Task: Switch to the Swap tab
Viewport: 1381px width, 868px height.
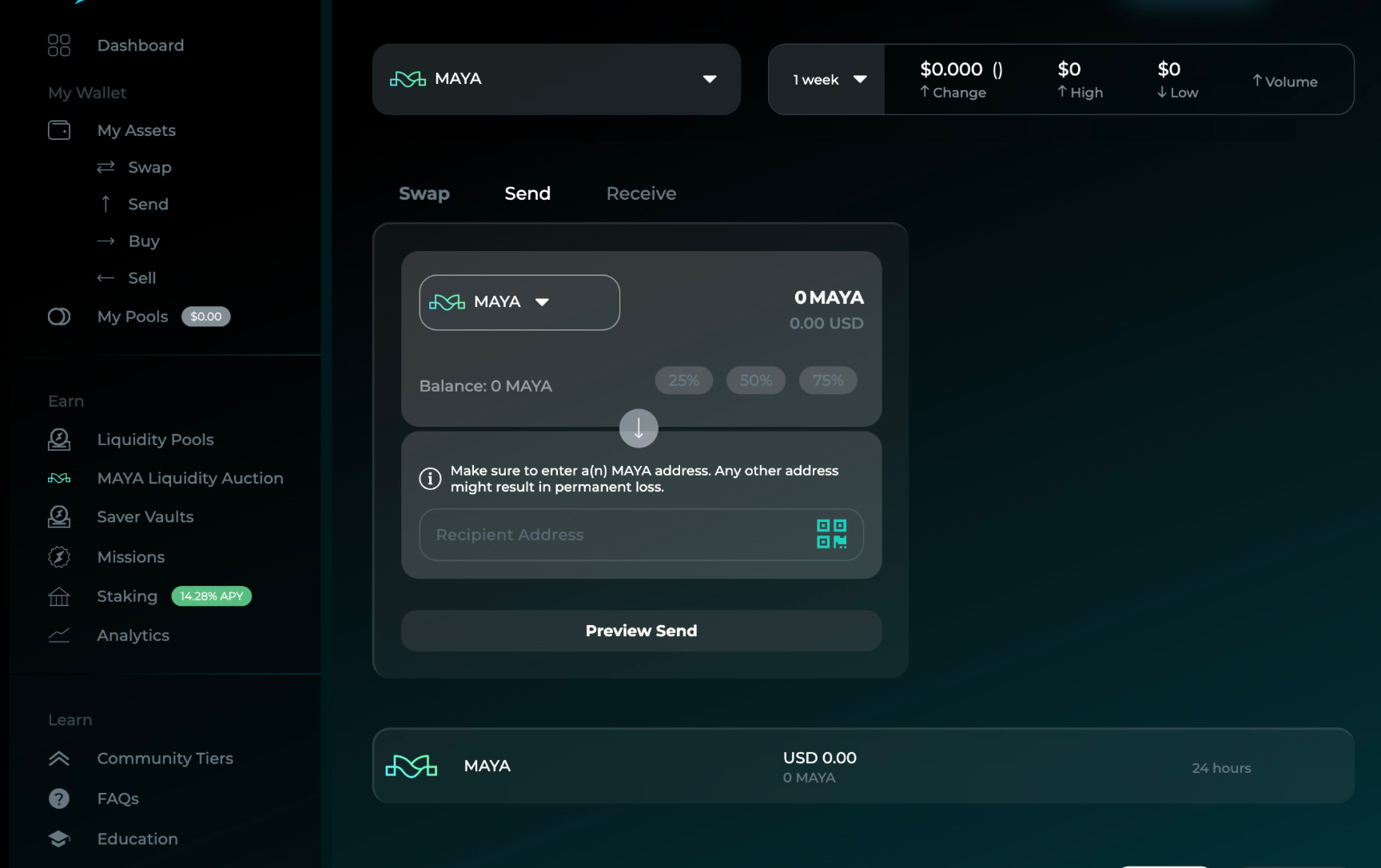Action: click(x=424, y=193)
